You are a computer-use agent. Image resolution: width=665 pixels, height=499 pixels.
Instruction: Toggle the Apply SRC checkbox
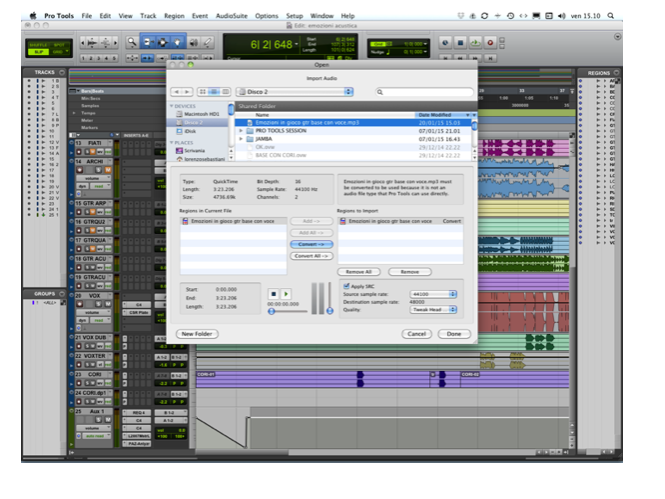point(346,286)
